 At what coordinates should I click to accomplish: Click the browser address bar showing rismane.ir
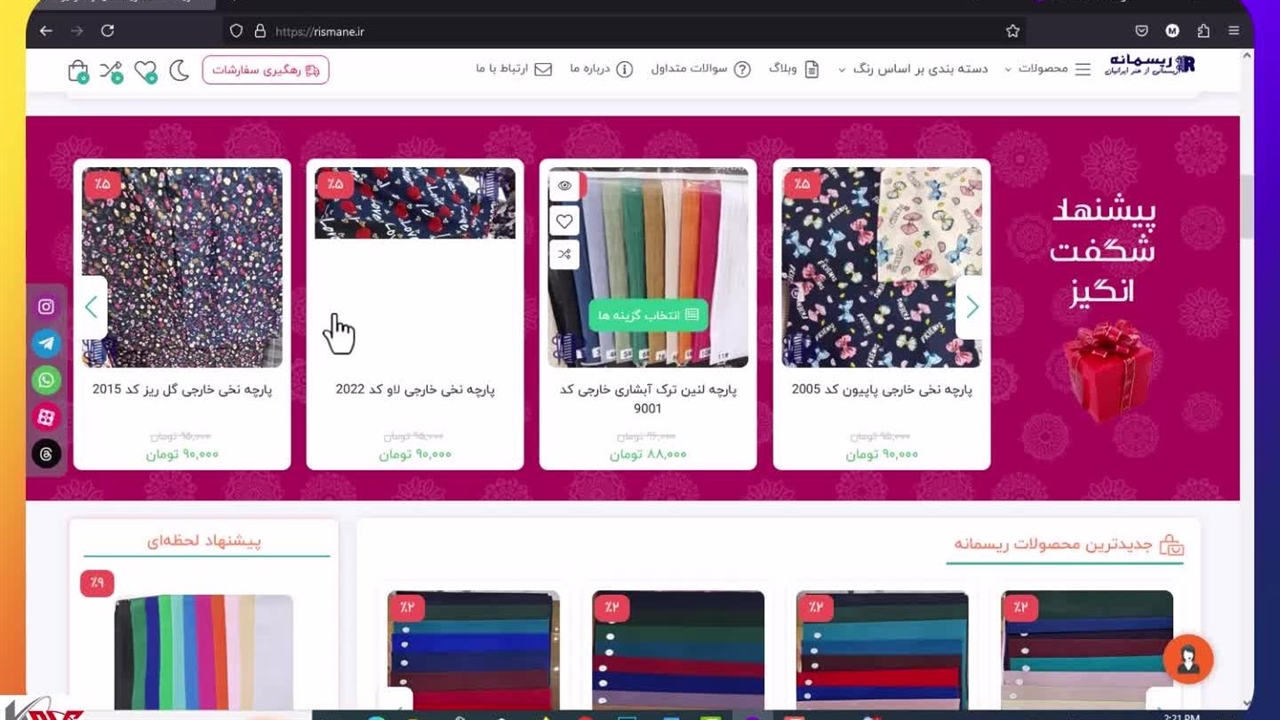point(620,31)
